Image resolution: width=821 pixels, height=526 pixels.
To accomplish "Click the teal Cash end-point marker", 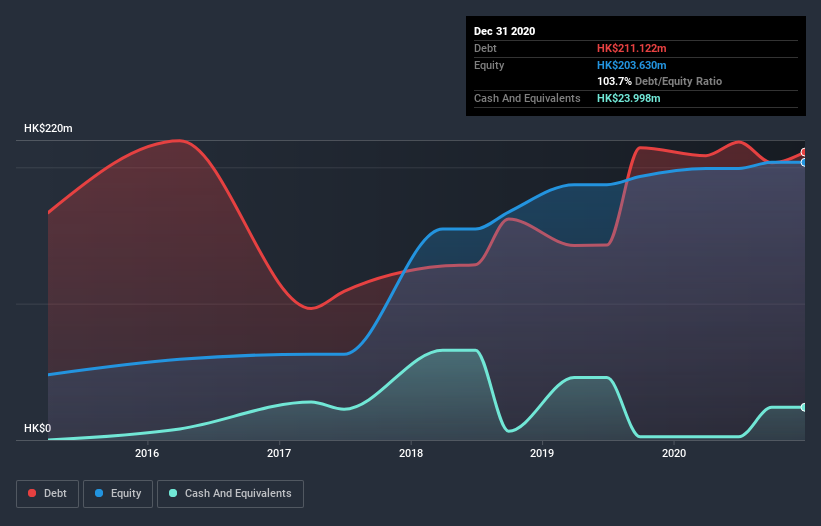I will pyautogui.click(x=804, y=407).
